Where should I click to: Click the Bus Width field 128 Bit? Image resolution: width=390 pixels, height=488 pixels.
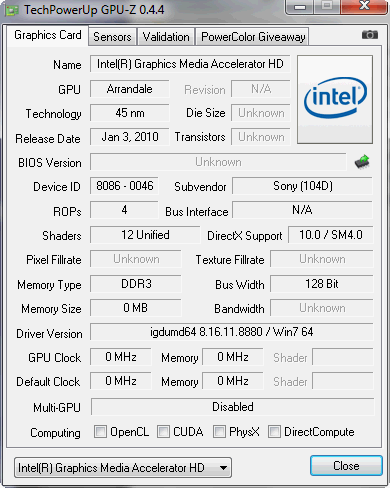point(322,284)
